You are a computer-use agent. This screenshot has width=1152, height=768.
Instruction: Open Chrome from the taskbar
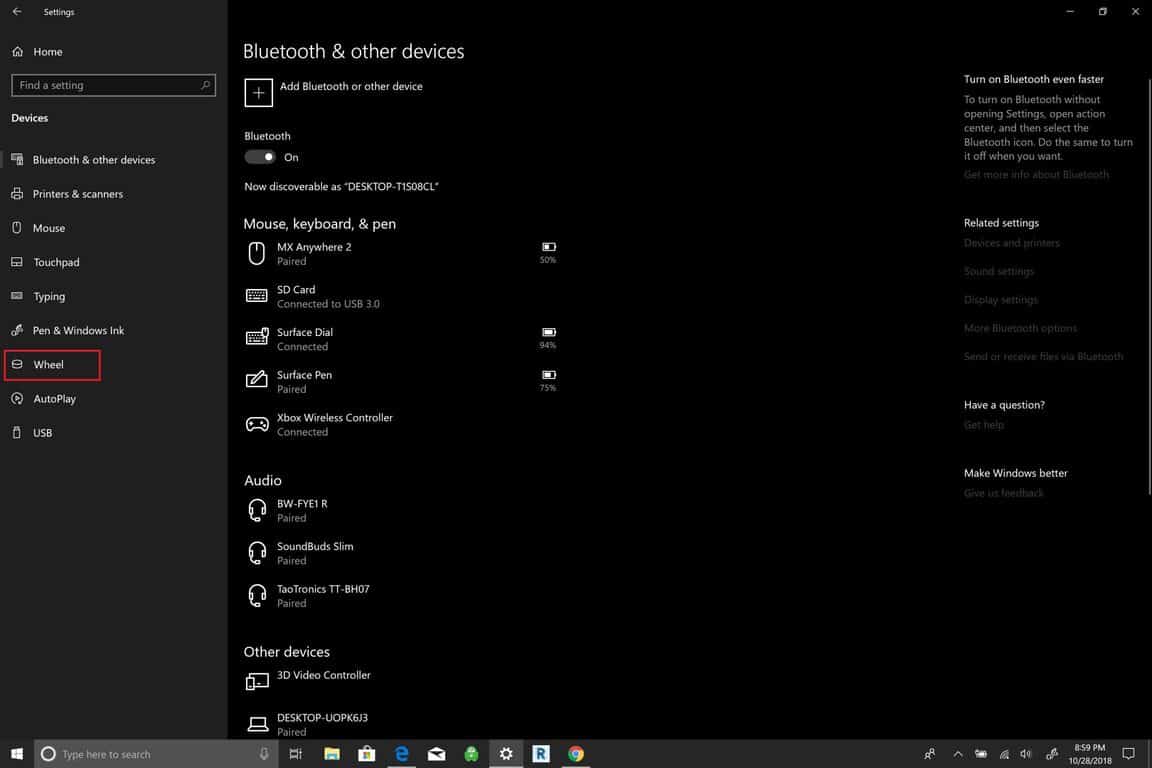pyautogui.click(x=576, y=754)
